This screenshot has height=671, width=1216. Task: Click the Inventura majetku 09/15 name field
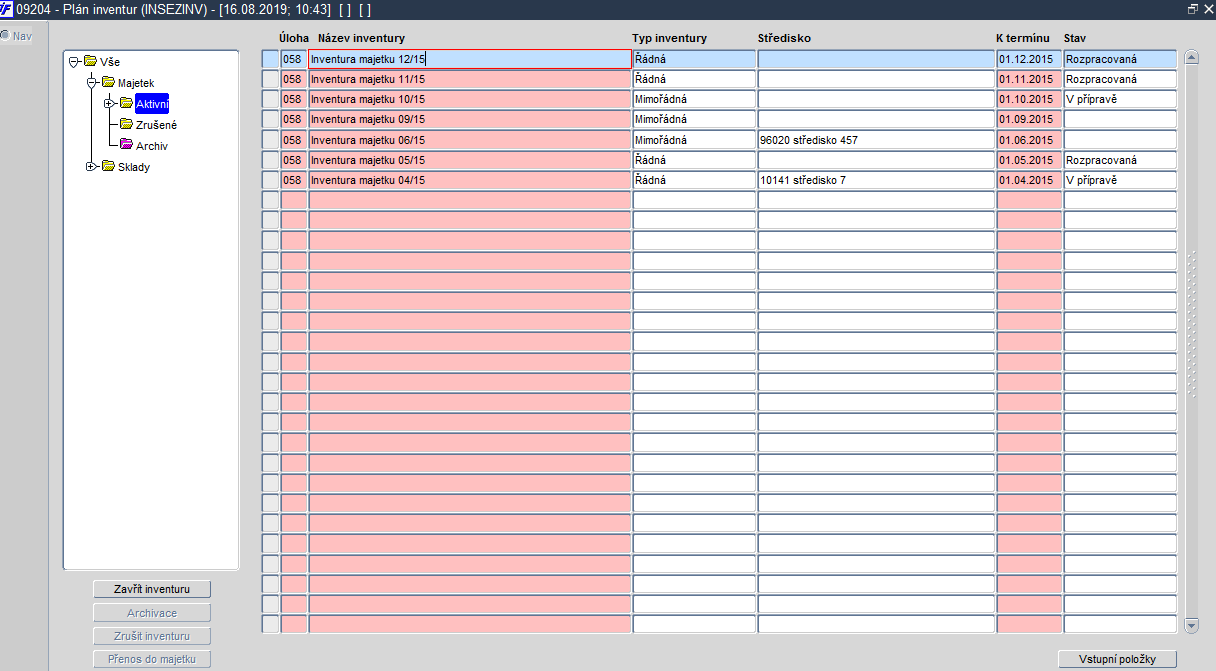pos(470,119)
